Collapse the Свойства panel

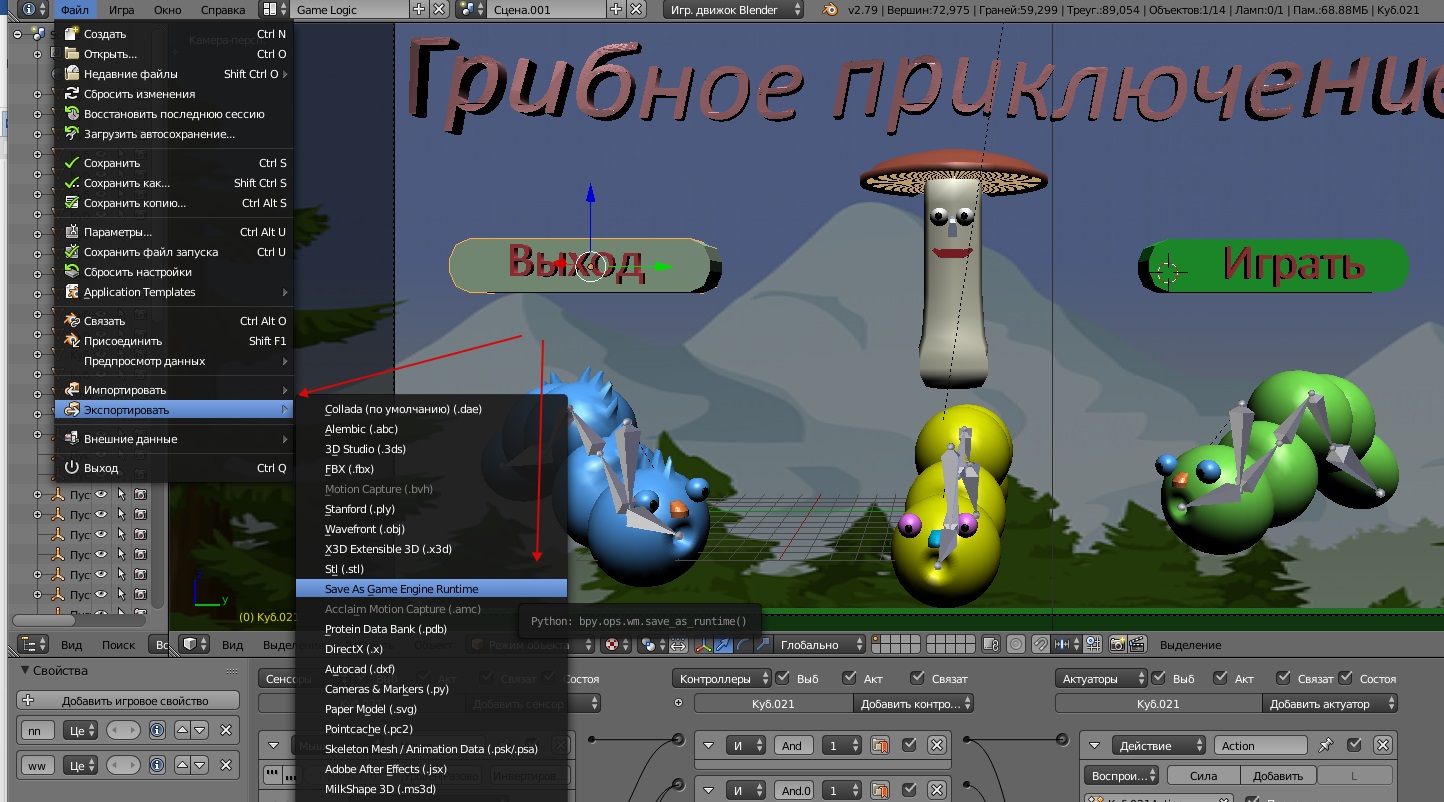(x=25, y=671)
